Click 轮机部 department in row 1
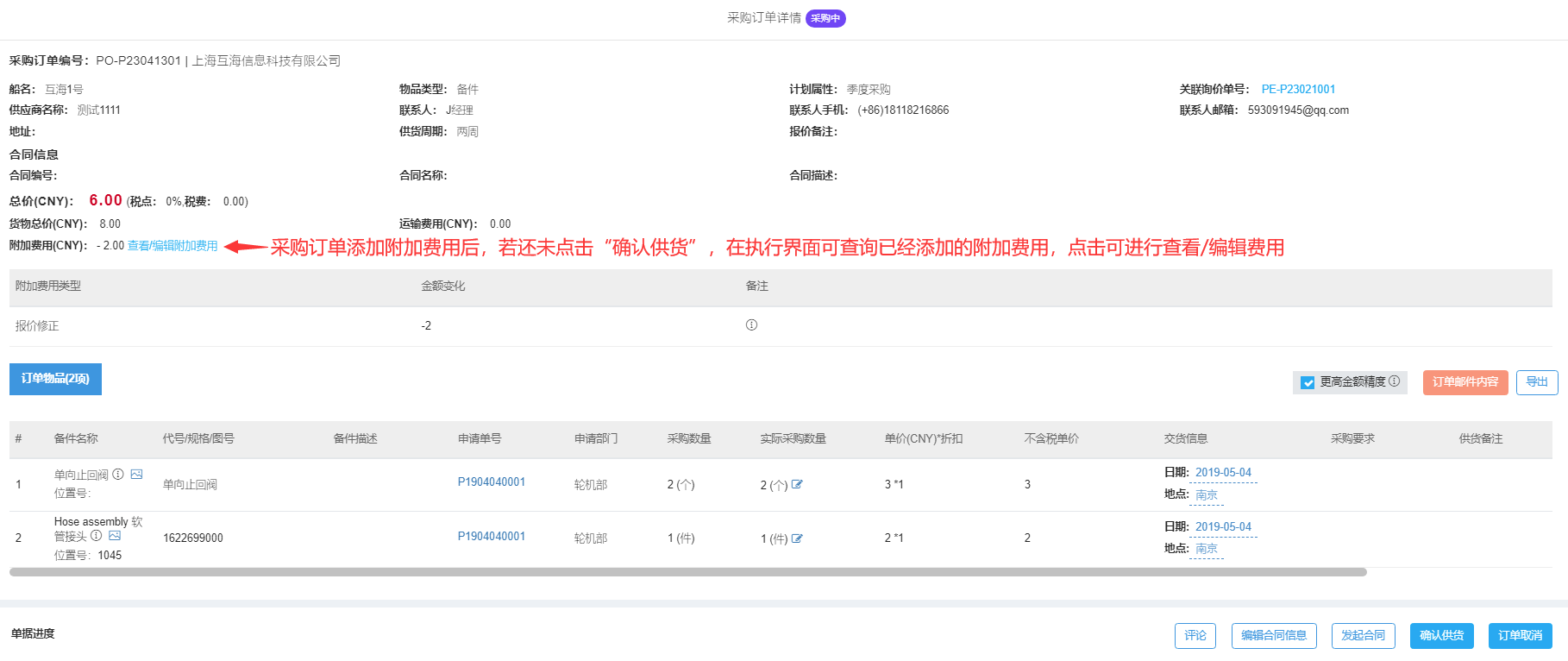The width and height of the screenshot is (1568, 661). click(591, 485)
